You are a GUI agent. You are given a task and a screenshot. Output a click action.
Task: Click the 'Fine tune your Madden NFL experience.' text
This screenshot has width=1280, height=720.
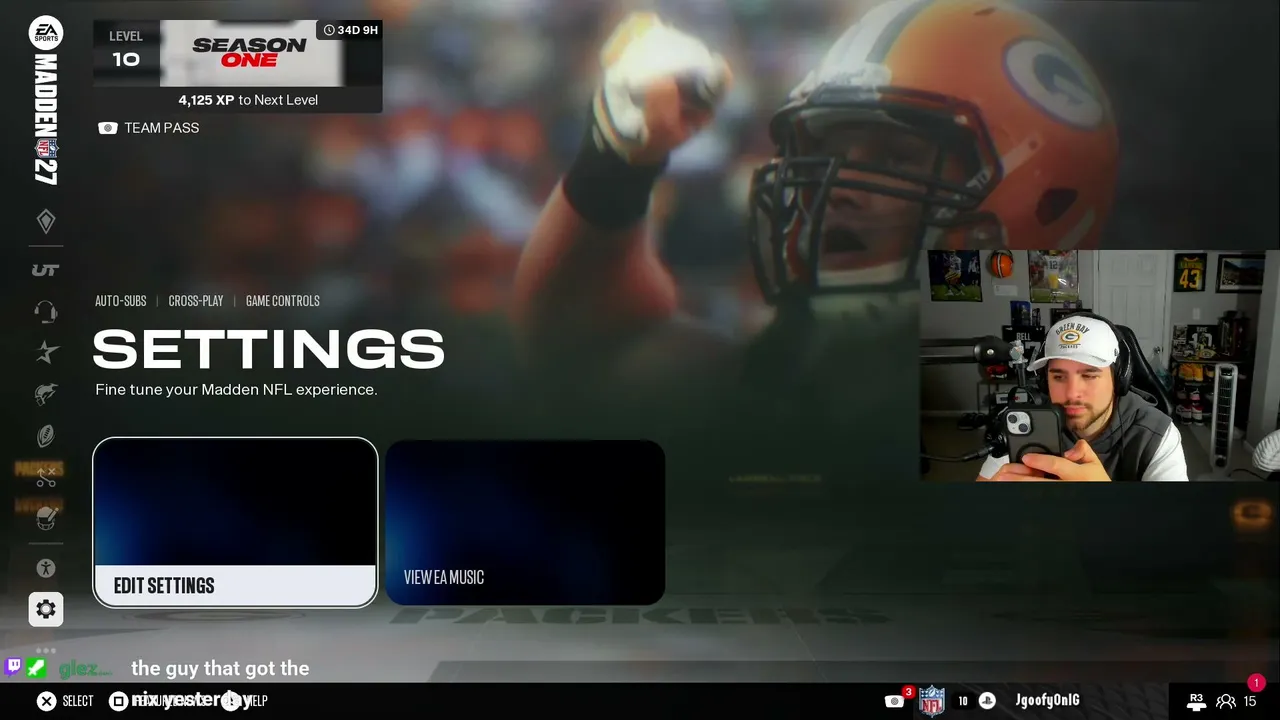point(236,390)
